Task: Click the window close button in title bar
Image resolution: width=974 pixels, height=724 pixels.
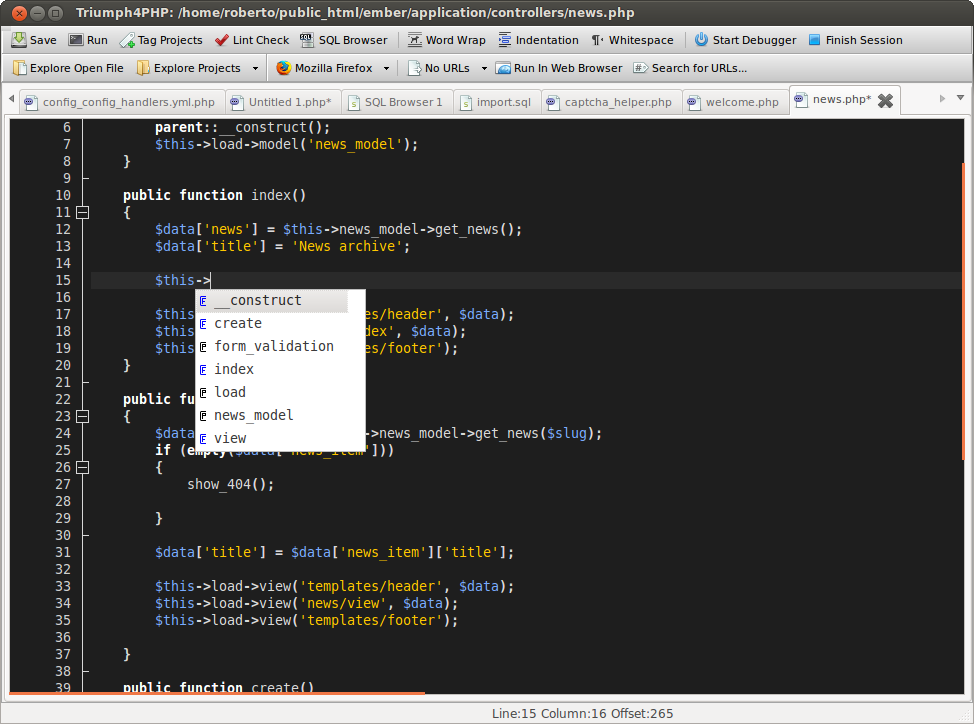Action: pos(19,12)
